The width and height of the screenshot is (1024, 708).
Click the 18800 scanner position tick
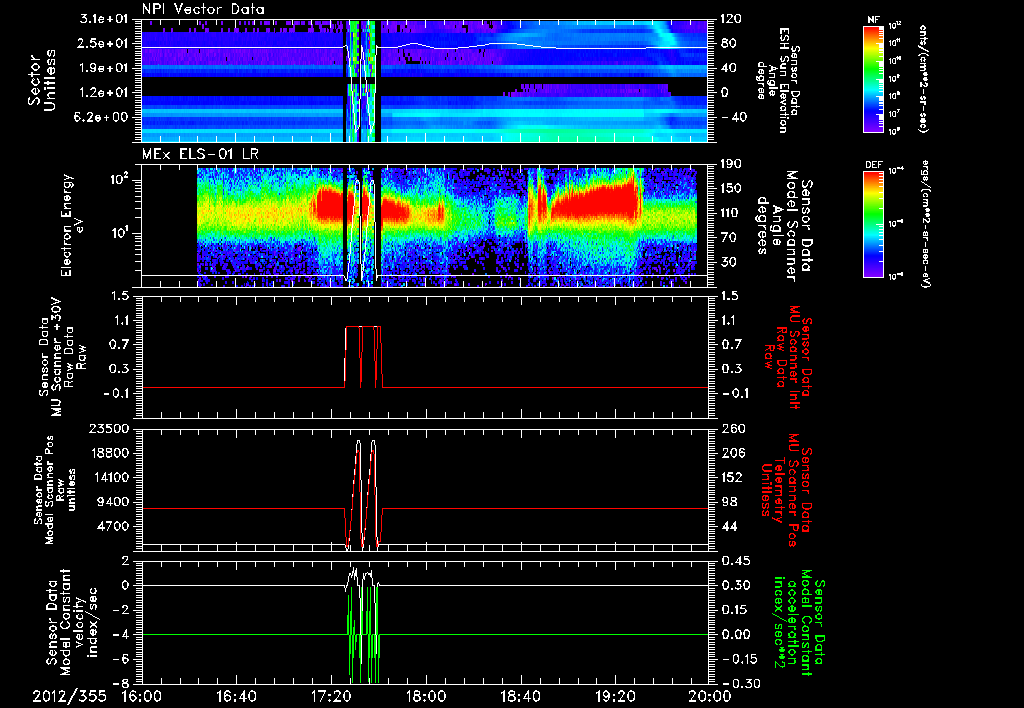tap(109, 453)
